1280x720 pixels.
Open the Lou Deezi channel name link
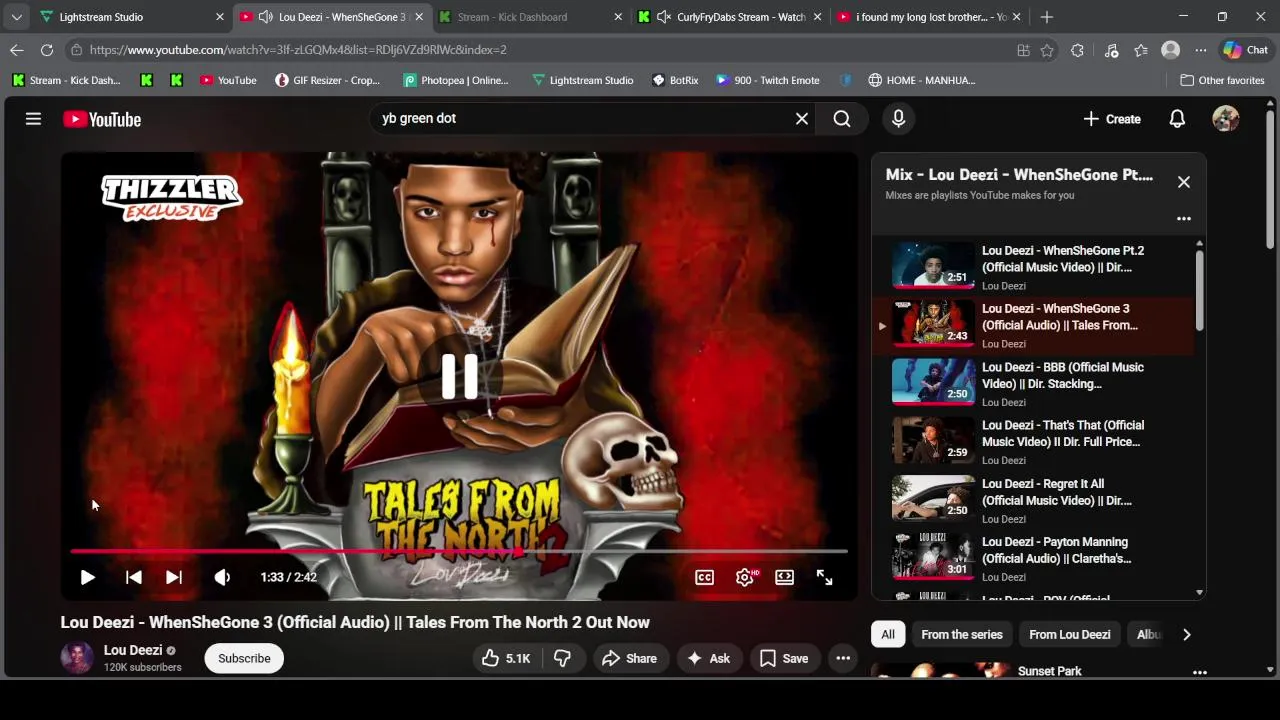click(133, 650)
